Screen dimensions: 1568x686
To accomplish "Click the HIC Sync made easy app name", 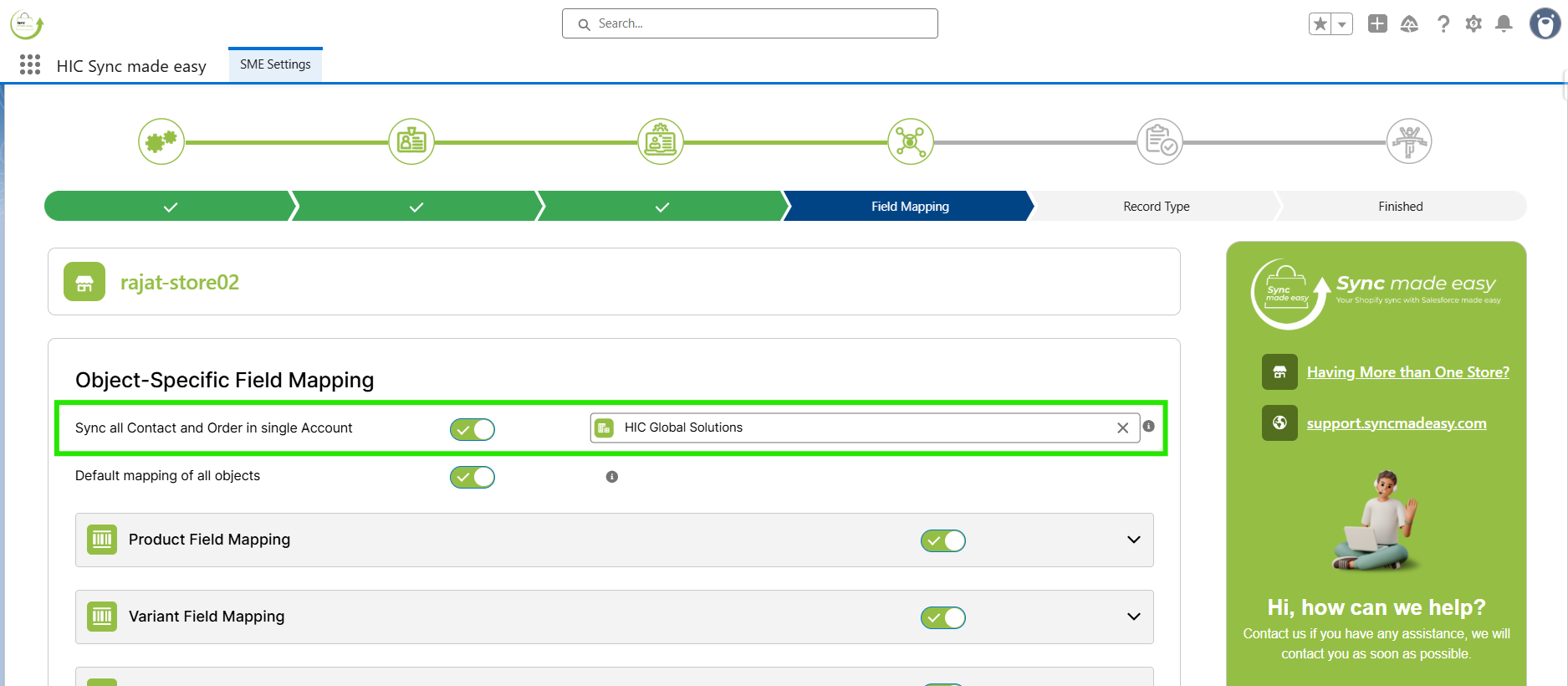I will pyautogui.click(x=131, y=66).
